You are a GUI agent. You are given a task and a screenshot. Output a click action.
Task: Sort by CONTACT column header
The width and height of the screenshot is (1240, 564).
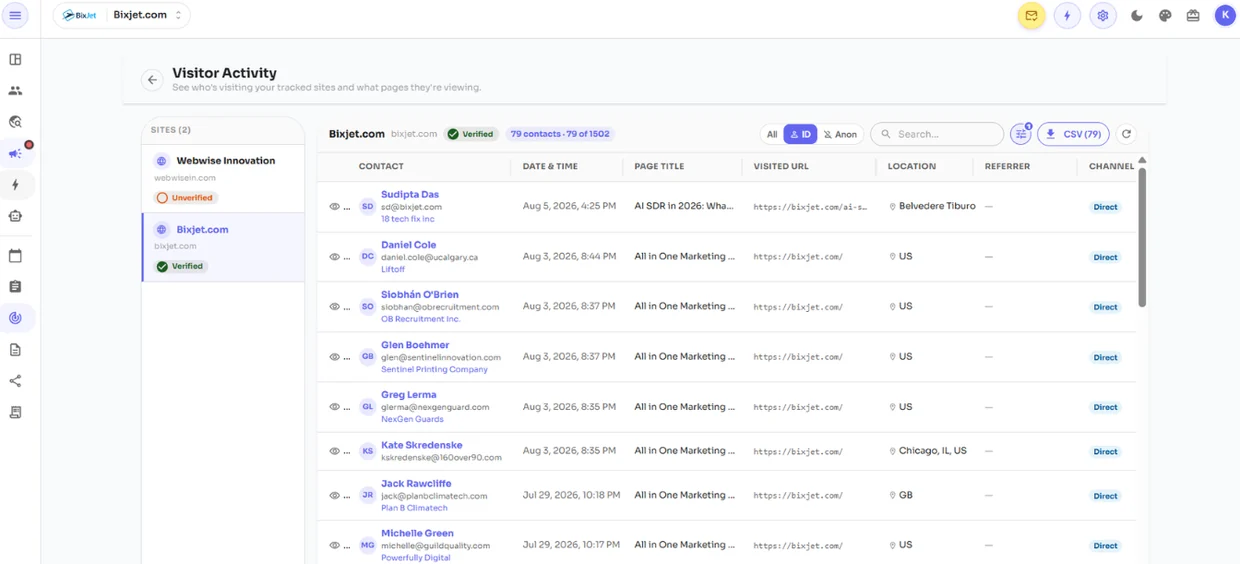(381, 166)
